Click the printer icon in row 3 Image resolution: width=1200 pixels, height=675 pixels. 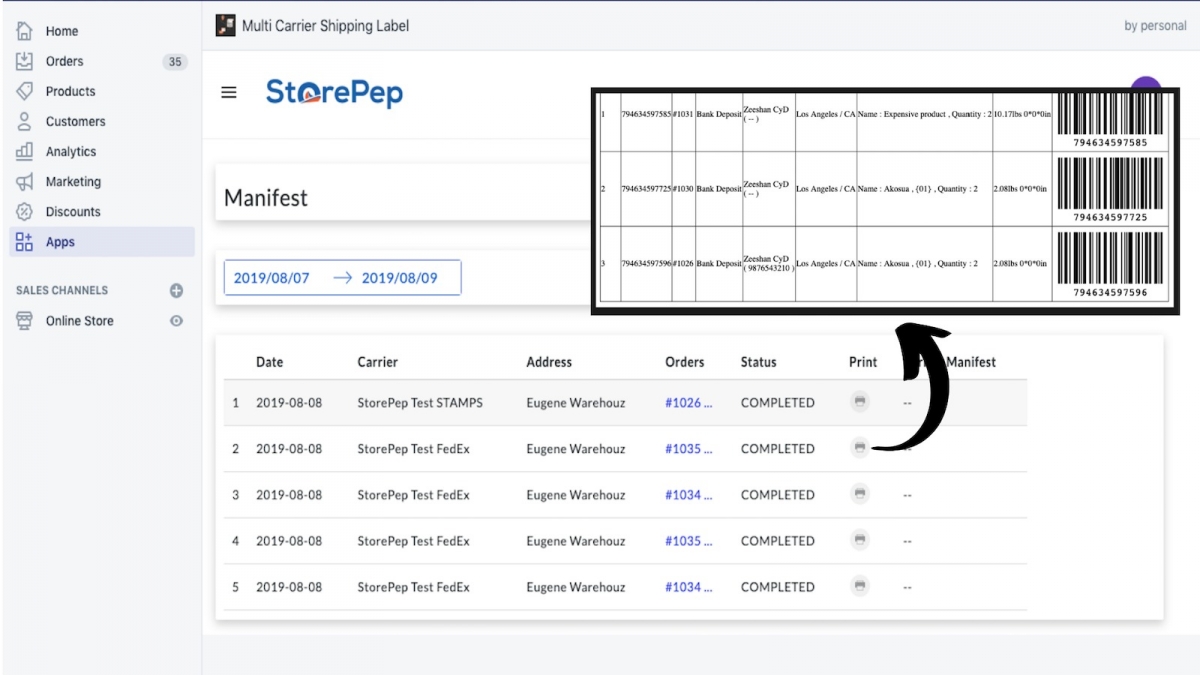pyautogui.click(x=860, y=494)
